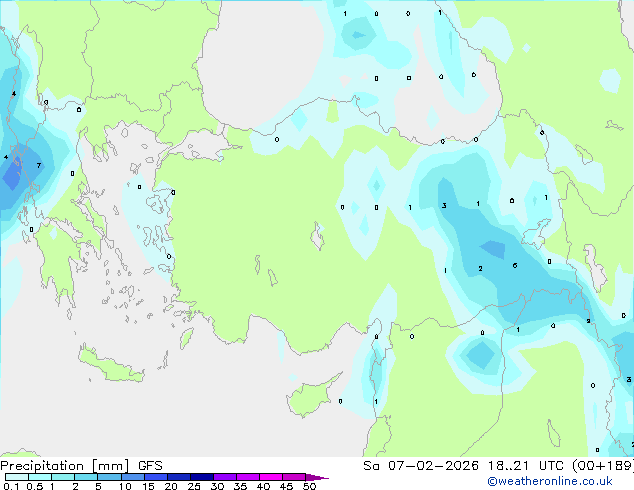Pick the 20–25 mm legend swatch
The width and height of the screenshot is (634, 490).
click(x=179, y=477)
